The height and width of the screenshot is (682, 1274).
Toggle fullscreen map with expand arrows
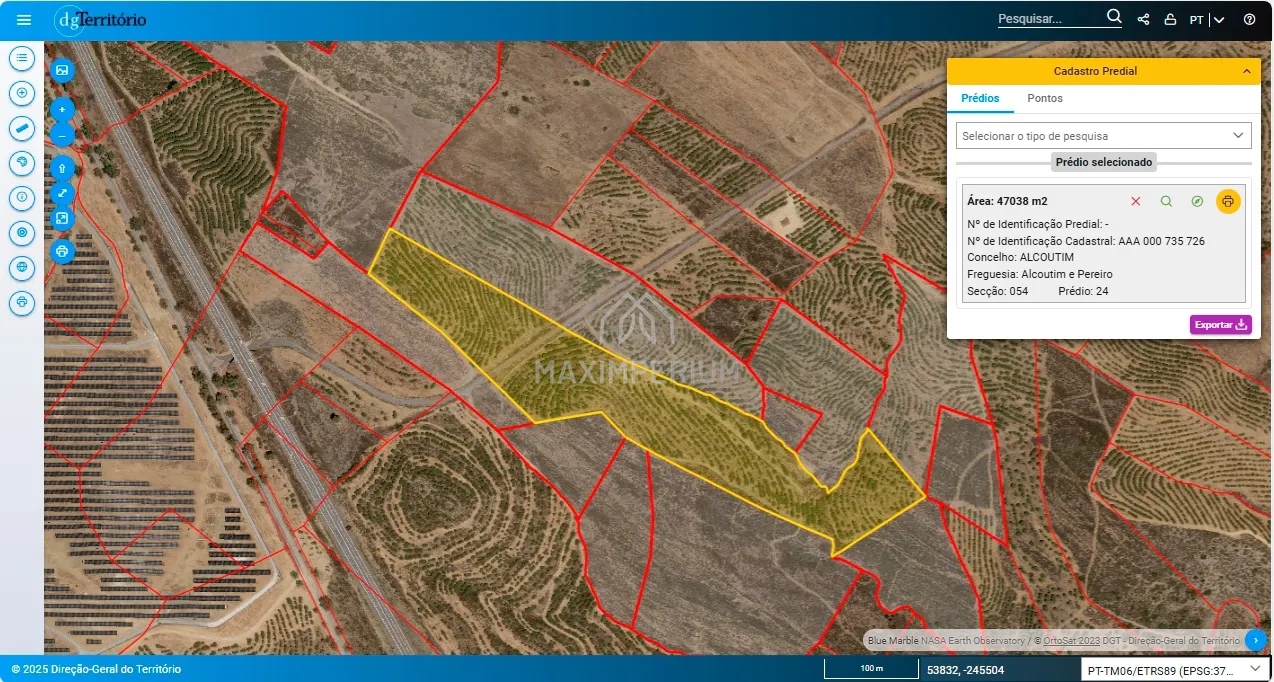(x=62, y=193)
